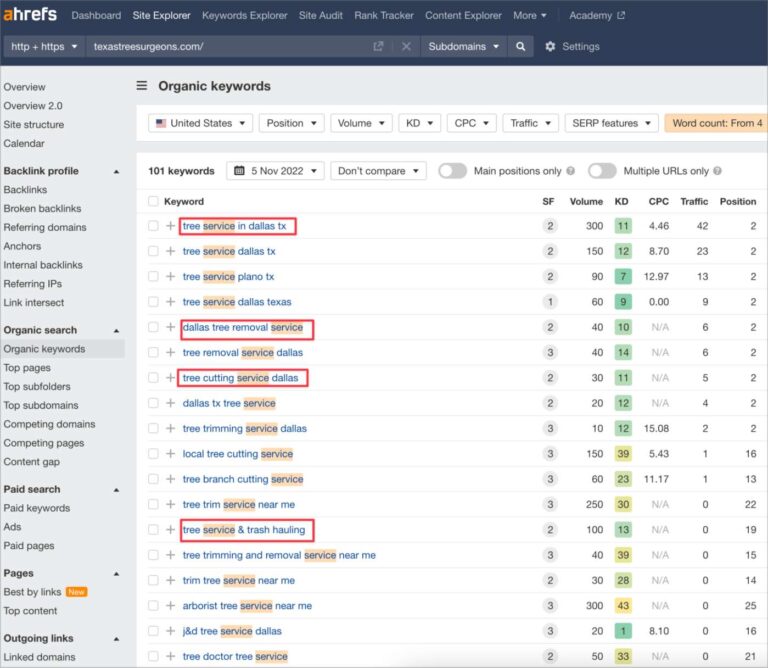The image size is (768, 668).
Task: Click the search magnifier button
Action: (x=521, y=47)
